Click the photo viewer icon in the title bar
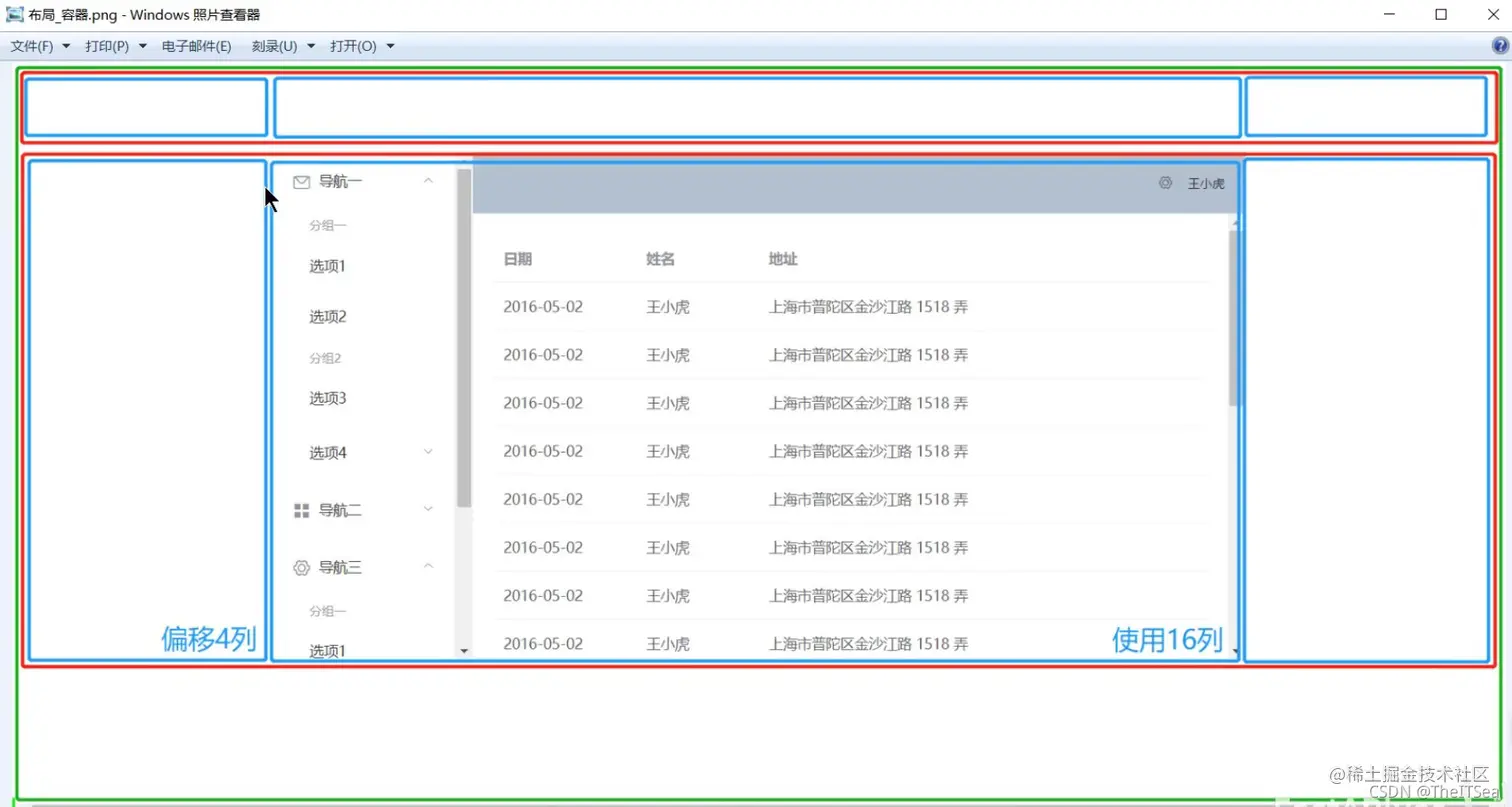The image size is (1512, 807). click(14, 15)
